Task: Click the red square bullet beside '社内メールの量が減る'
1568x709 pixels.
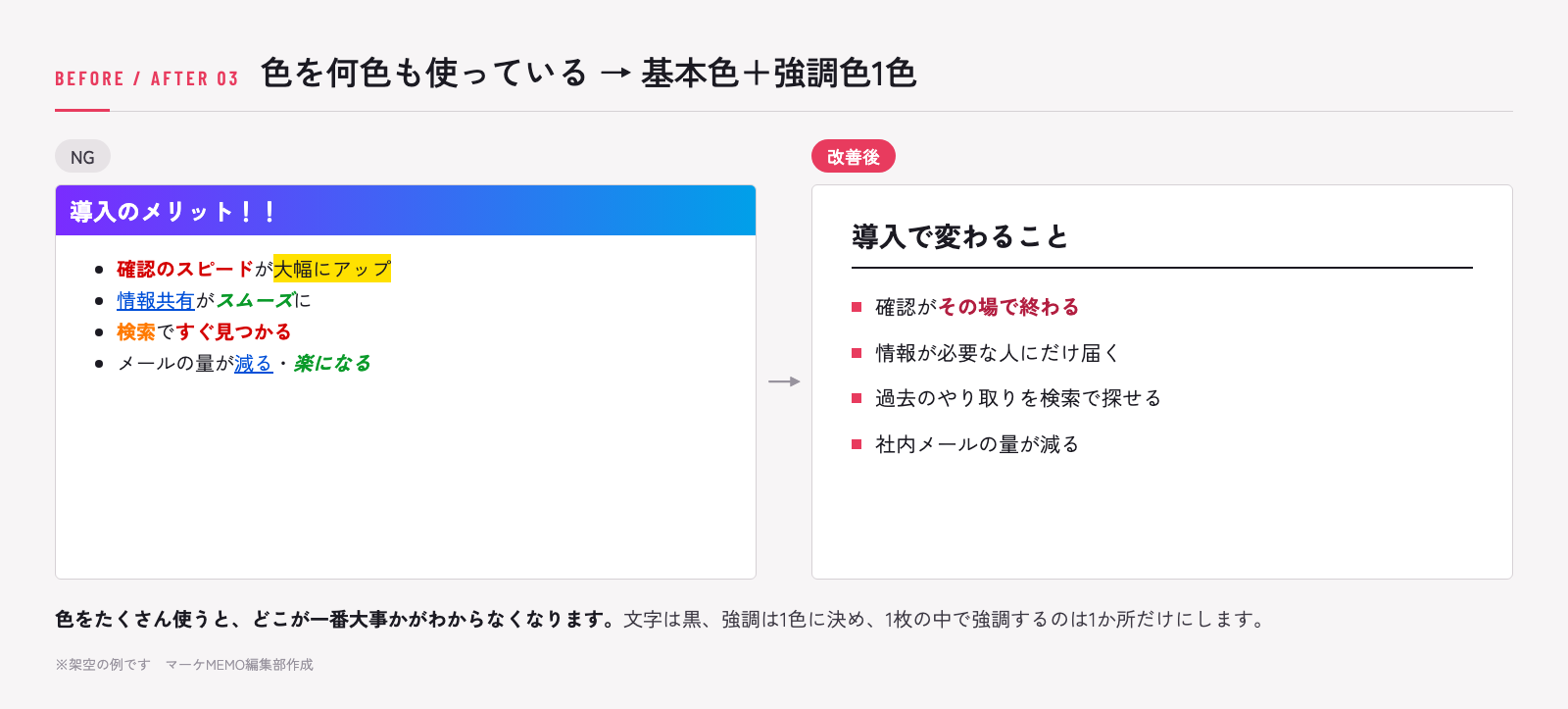Action: click(x=857, y=444)
